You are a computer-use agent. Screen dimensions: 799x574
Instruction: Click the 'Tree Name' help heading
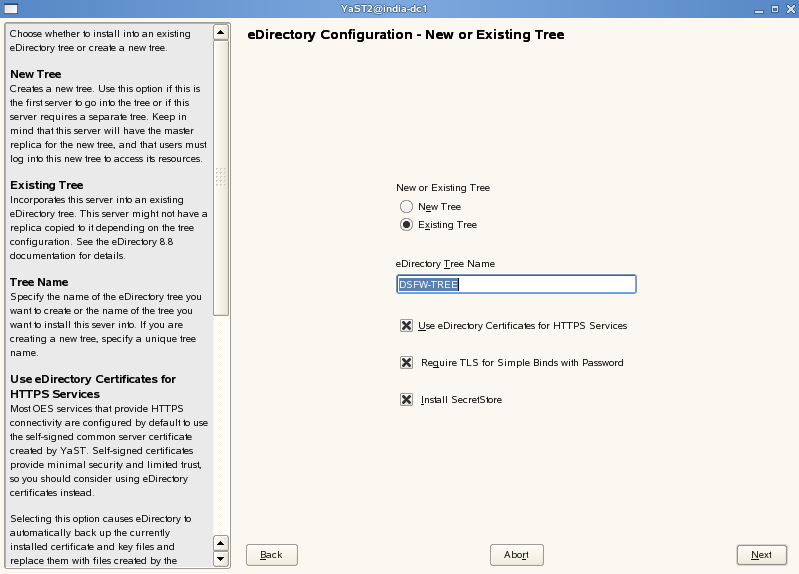[39, 282]
